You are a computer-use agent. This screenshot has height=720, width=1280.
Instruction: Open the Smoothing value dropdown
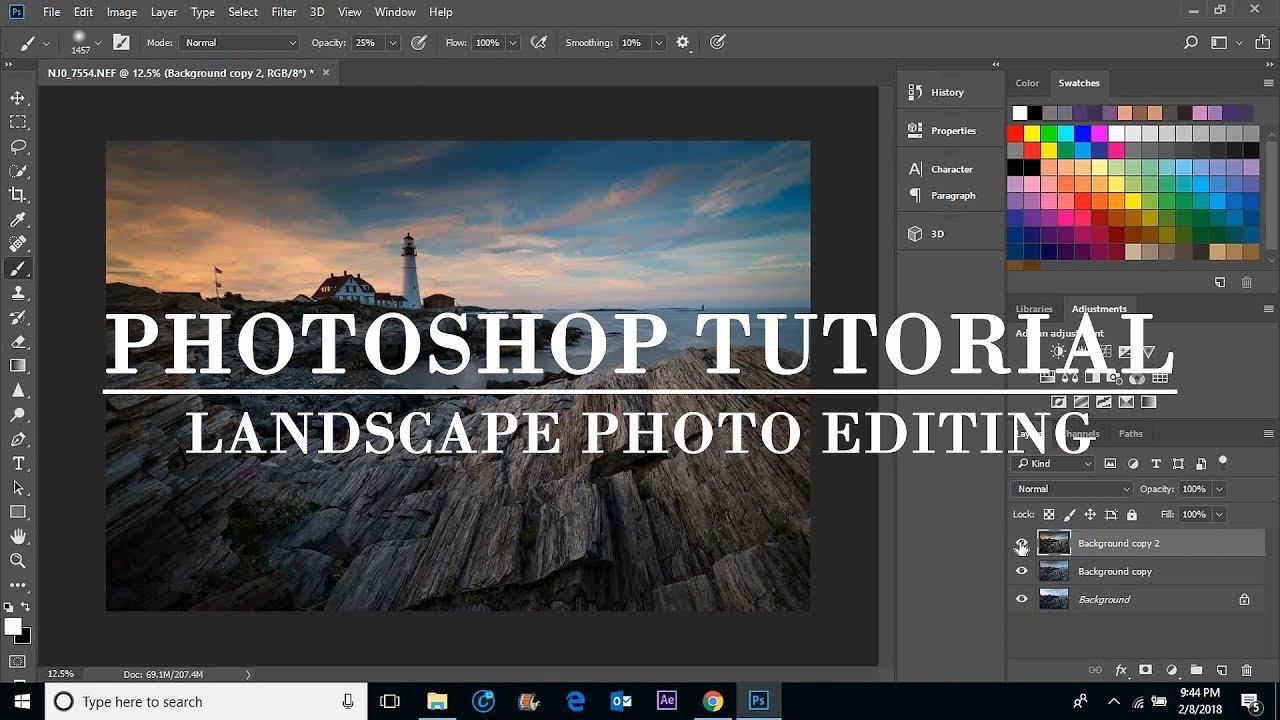coord(658,43)
